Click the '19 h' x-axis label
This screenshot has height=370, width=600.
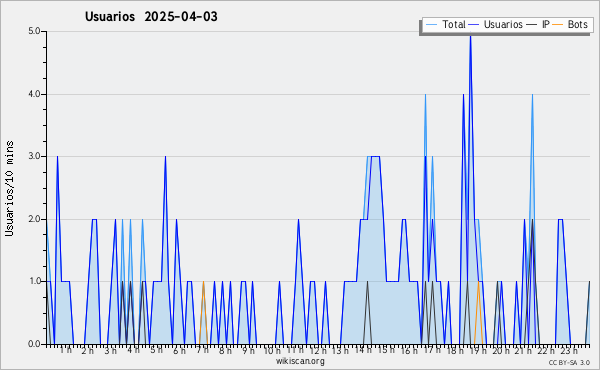point(478,350)
